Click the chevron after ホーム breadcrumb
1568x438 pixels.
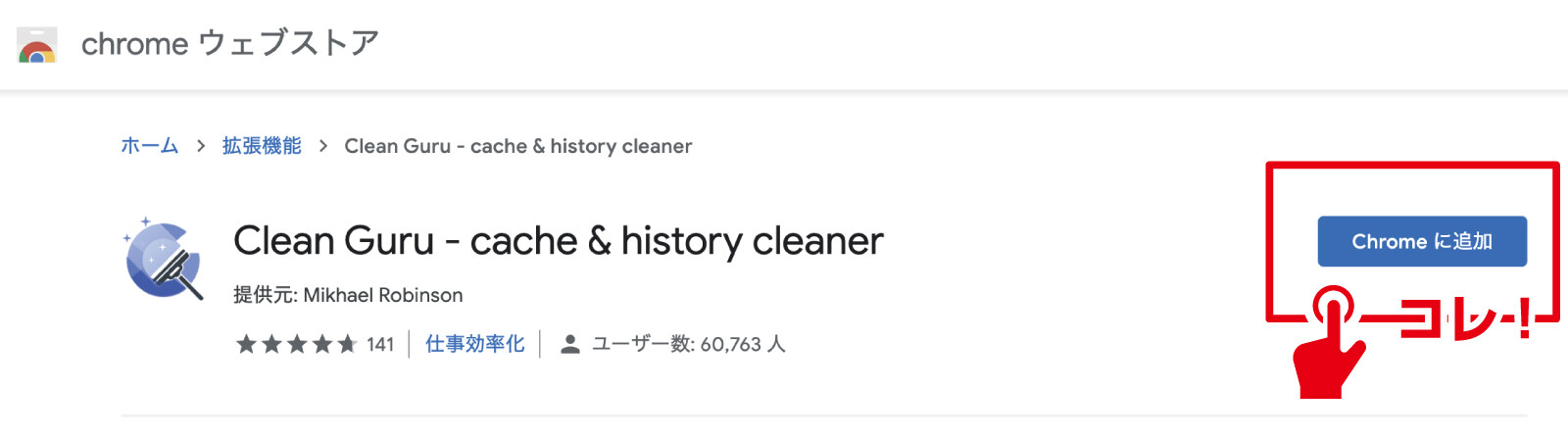tap(201, 146)
